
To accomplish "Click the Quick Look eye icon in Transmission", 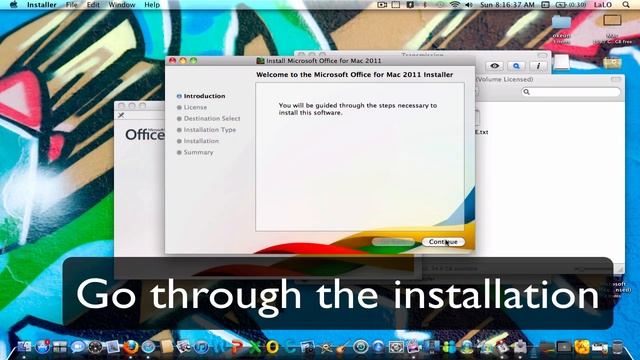I will click(495, 66).
